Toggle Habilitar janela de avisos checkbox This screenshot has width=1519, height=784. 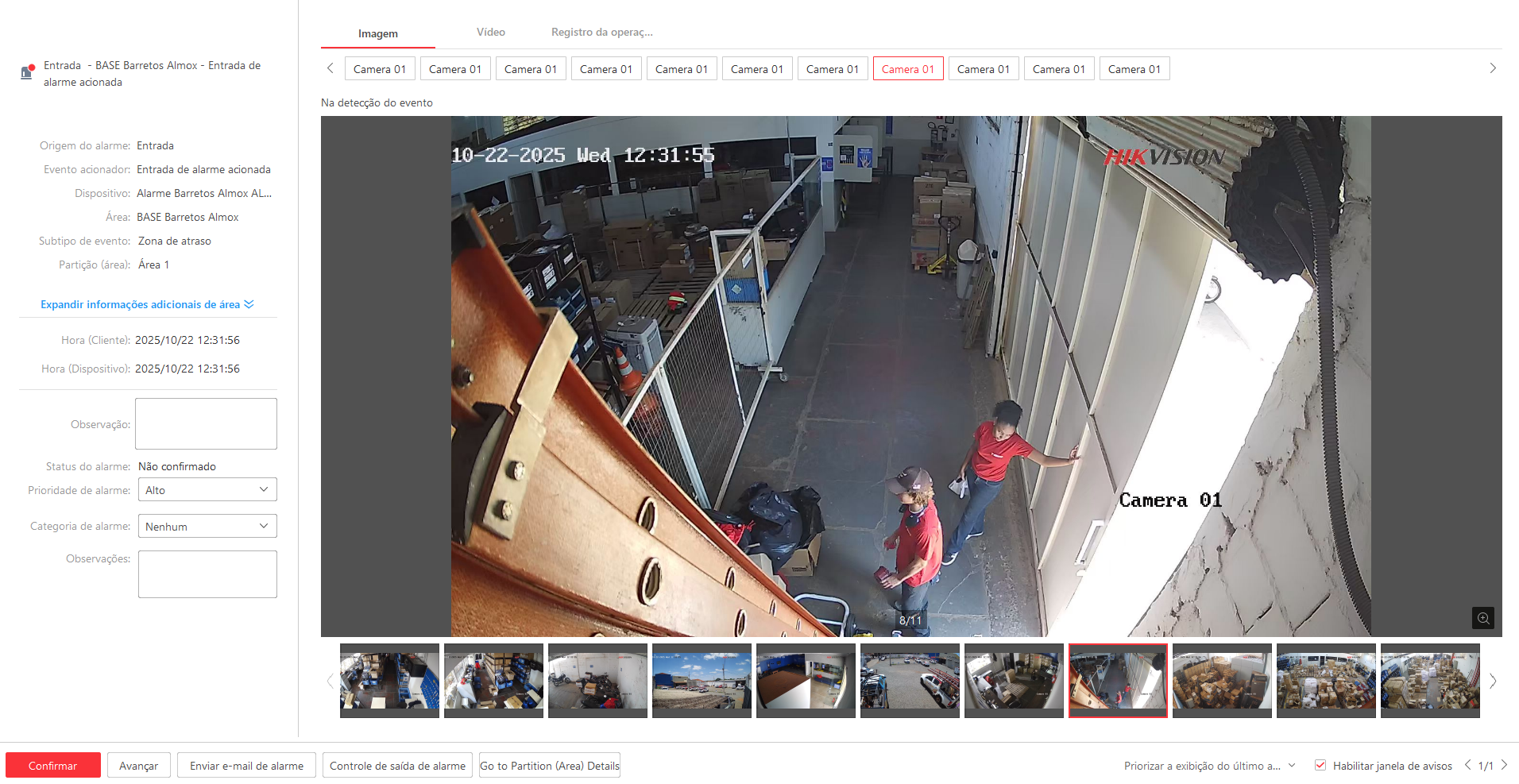1320,766
